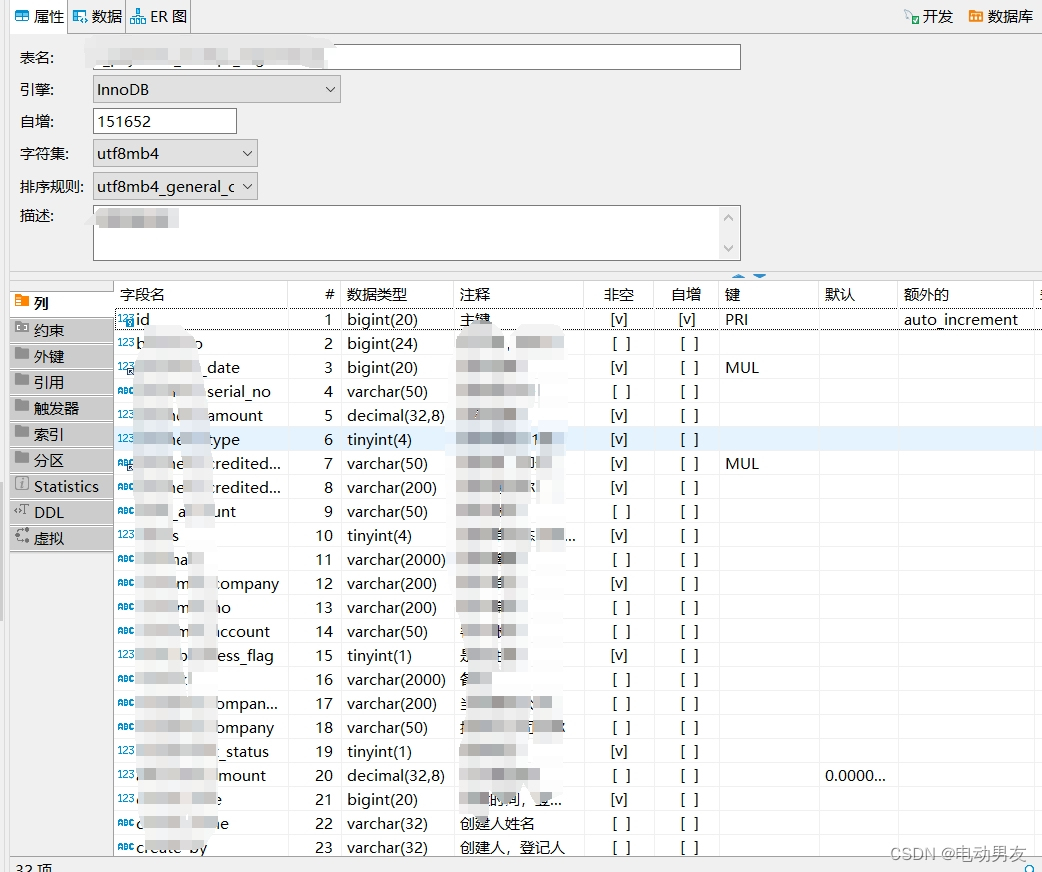1042x872 pixels.
Task: Switch to the 属性 tab
Action: click(39, 17)
